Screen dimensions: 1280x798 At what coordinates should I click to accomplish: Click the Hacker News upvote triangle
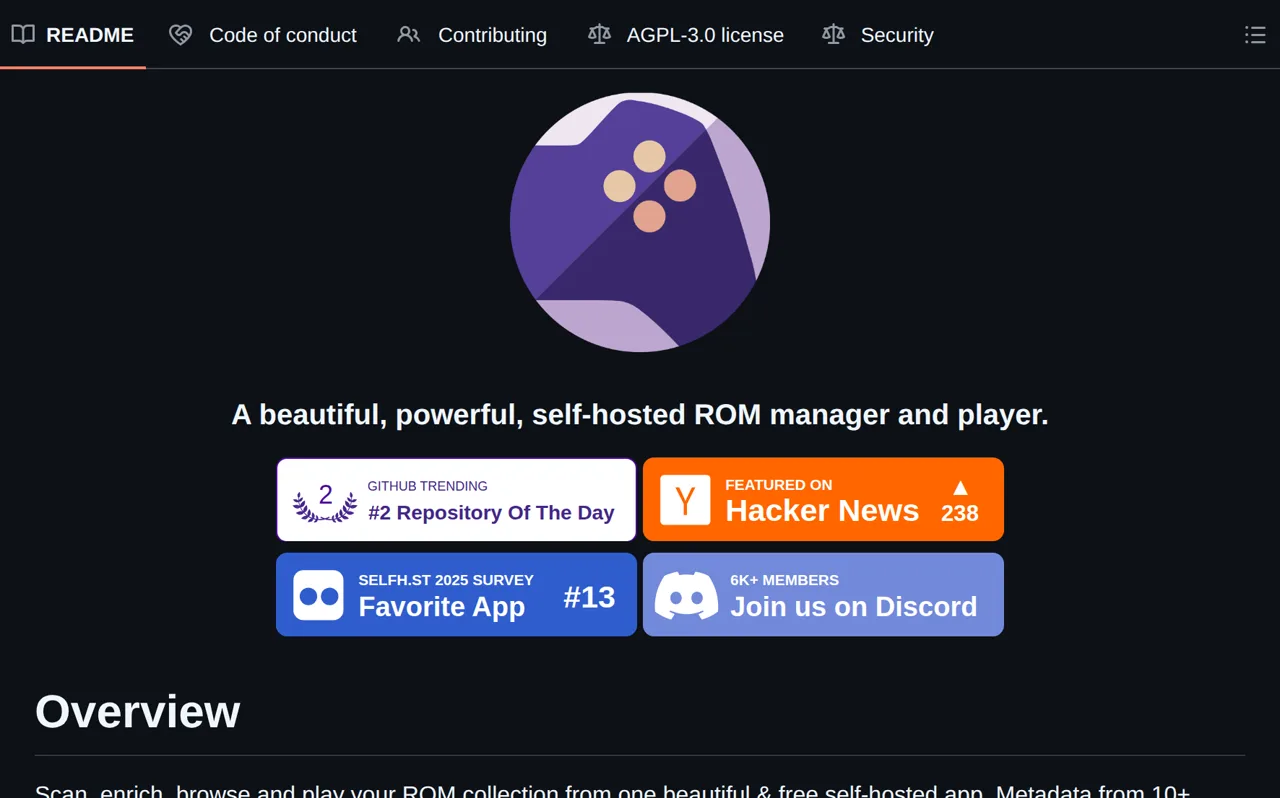[960, 488]
